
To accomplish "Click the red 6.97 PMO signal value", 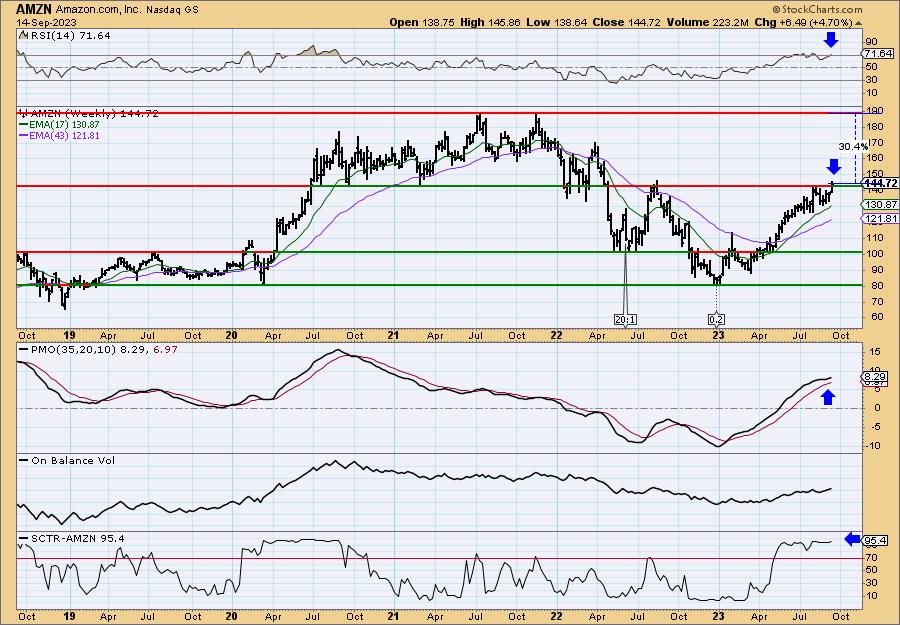I will (x=166, y=348).
